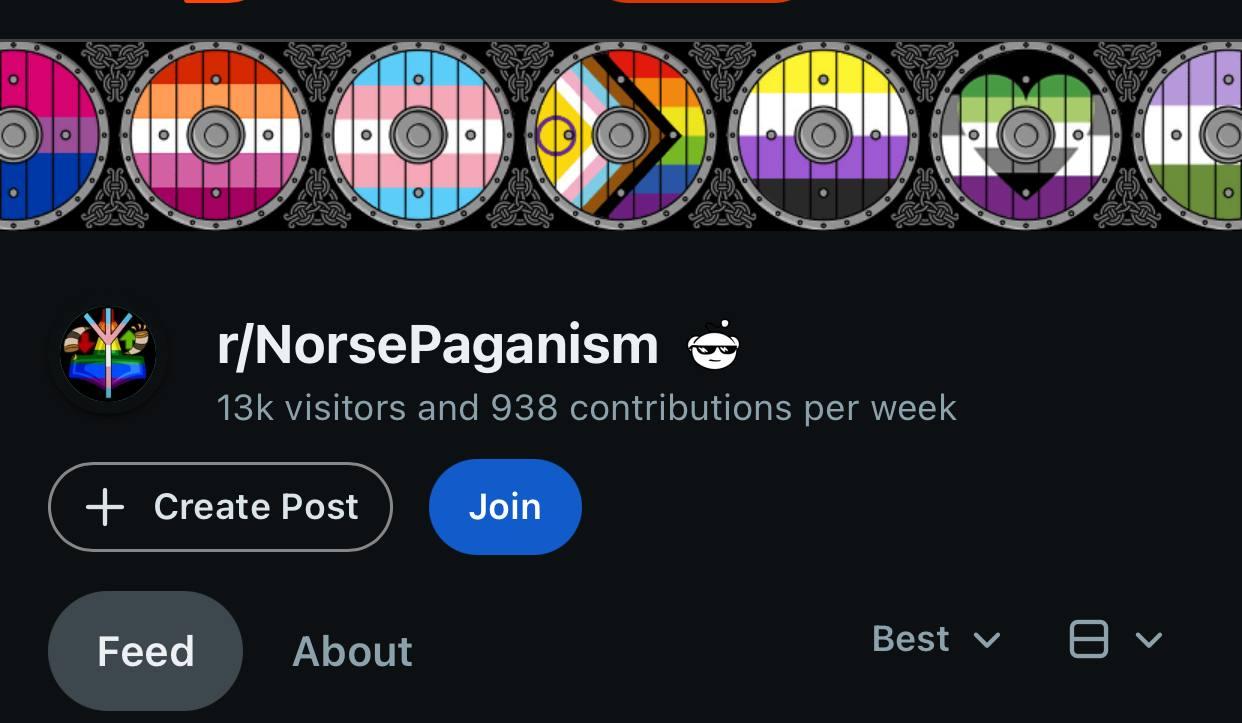Open the About tab

(x=352, y=652)
